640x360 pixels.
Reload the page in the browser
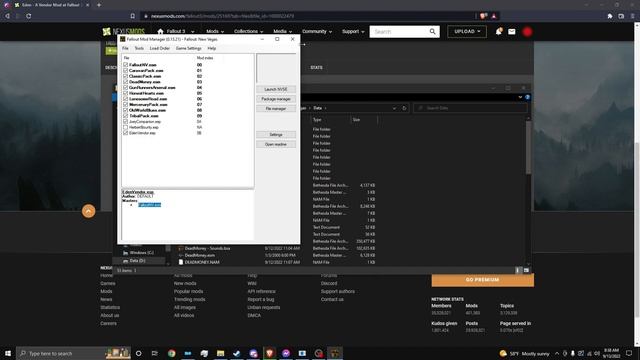pyautogui.click(x=29, y=16)
